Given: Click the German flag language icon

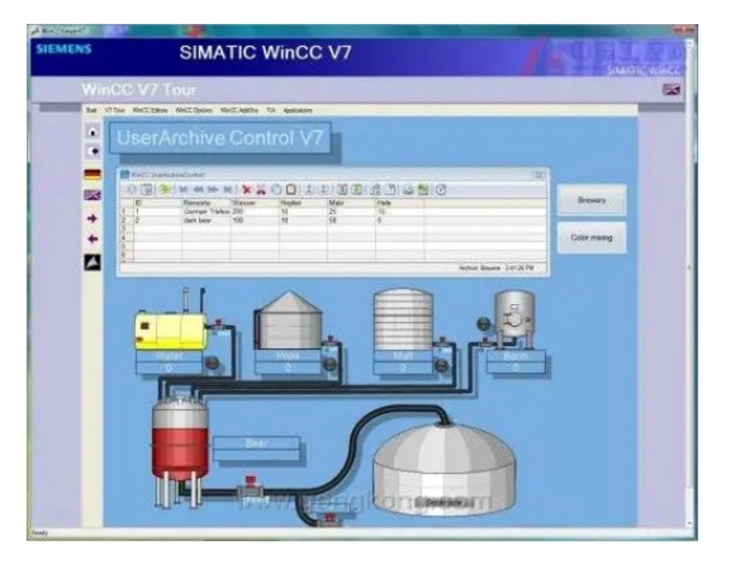Looking at the screenshot, I should pos(93,174).
